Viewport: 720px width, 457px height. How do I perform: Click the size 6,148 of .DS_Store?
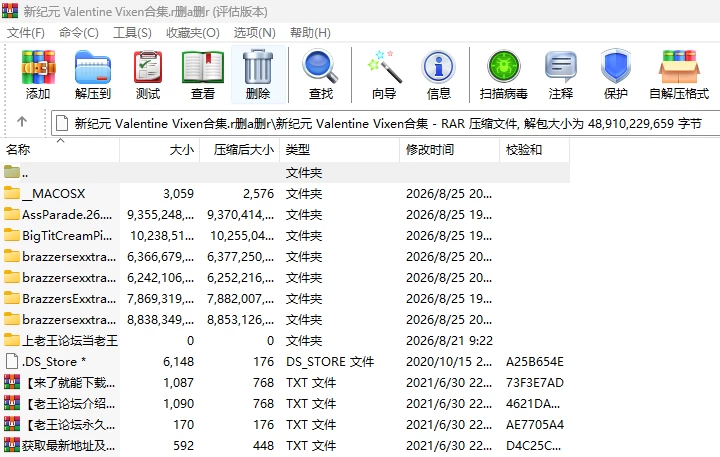coord(178,362)
